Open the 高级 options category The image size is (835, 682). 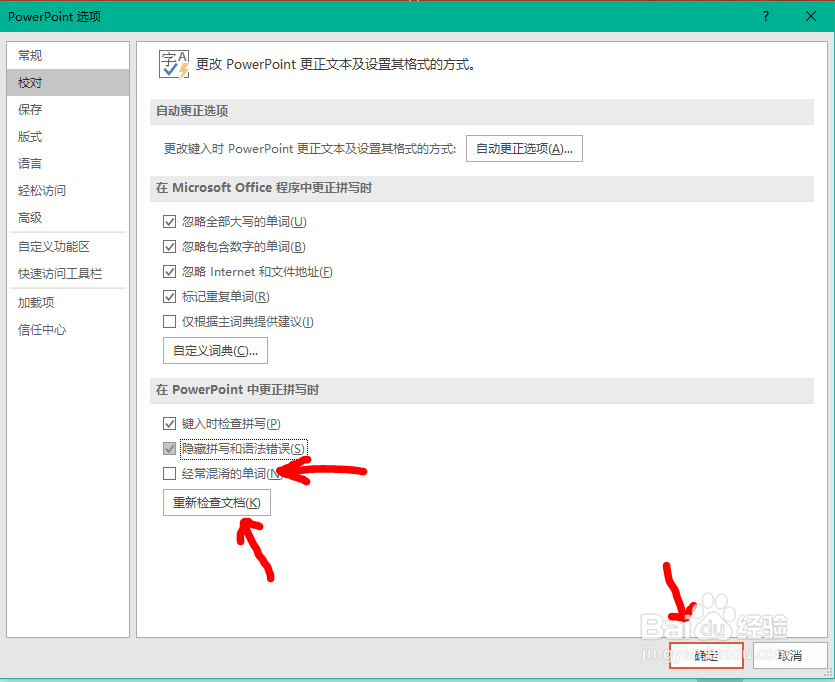pyautogui.click(x=68, y=218)
